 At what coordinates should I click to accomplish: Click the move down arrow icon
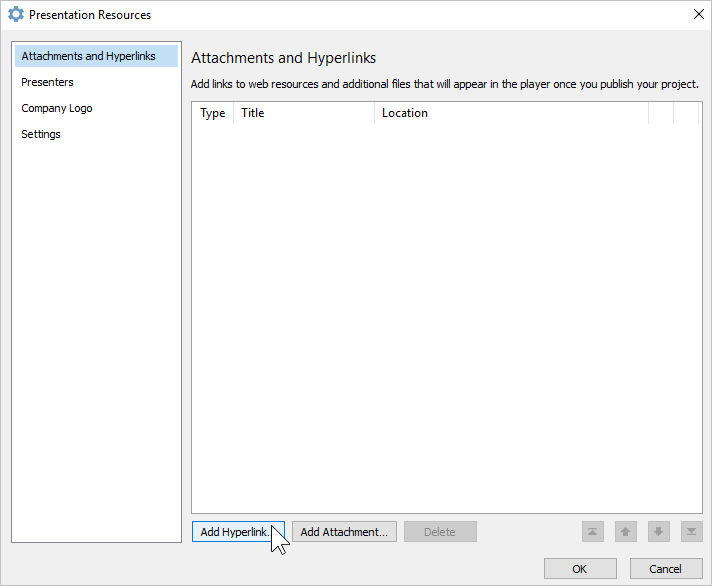(658, 532)
